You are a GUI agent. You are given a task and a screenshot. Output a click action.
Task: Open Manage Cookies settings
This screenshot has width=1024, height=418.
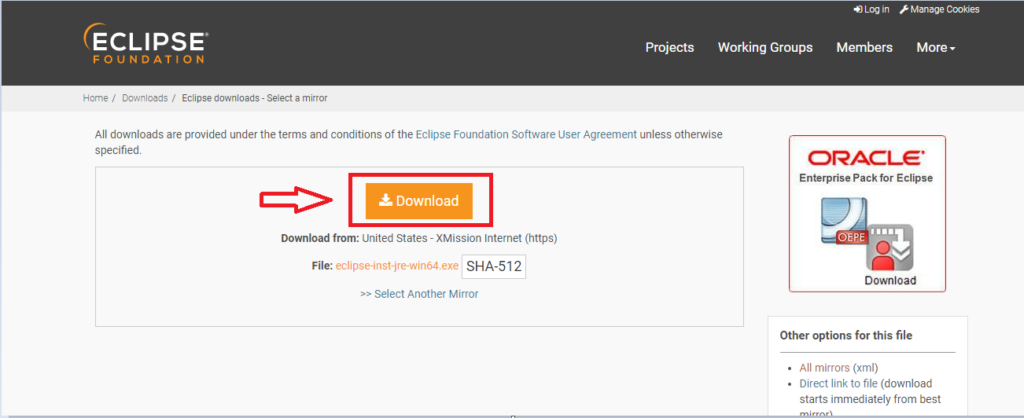pos(939,9)
